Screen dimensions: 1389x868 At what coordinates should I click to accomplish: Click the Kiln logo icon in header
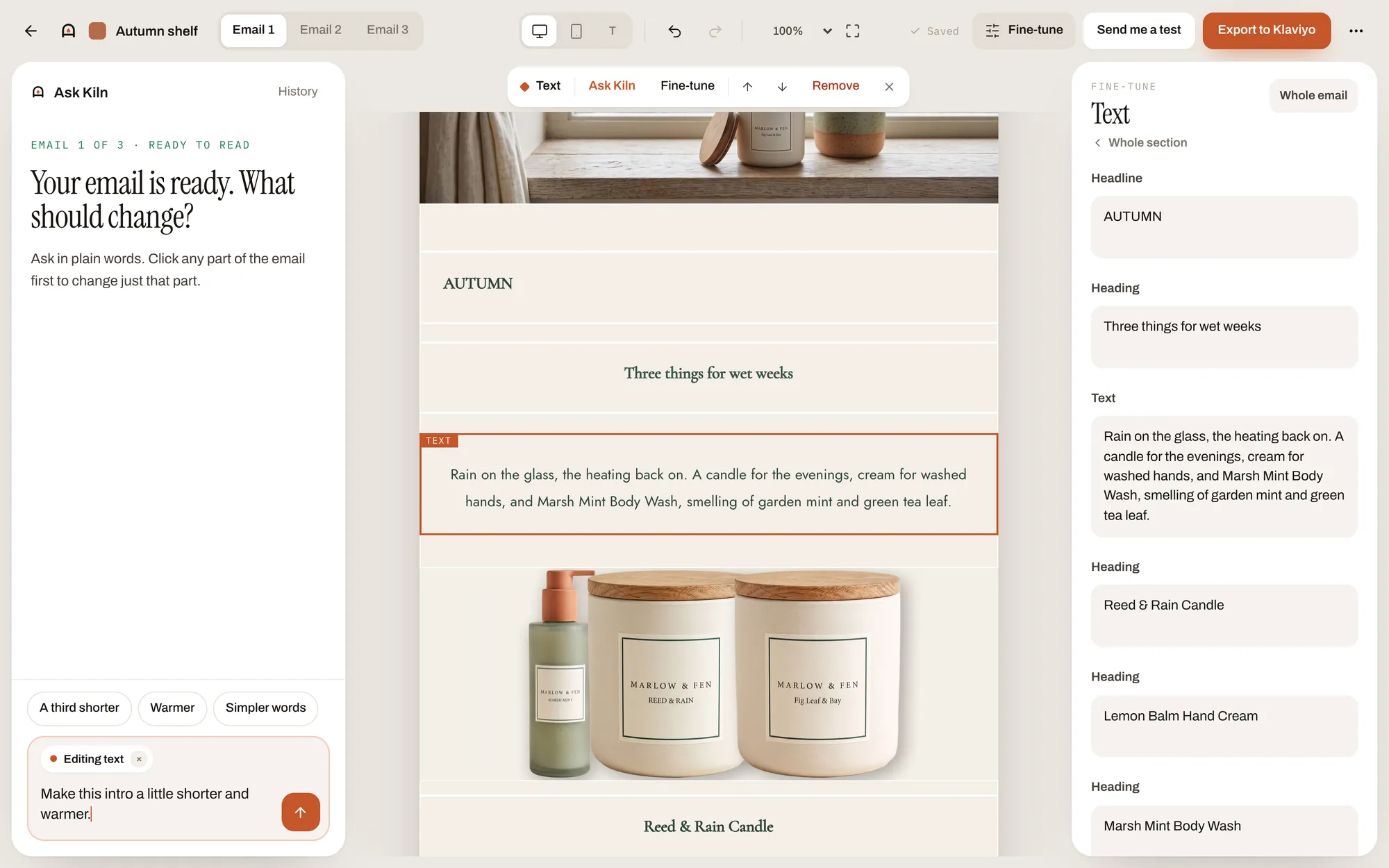[x=68, y=31]
